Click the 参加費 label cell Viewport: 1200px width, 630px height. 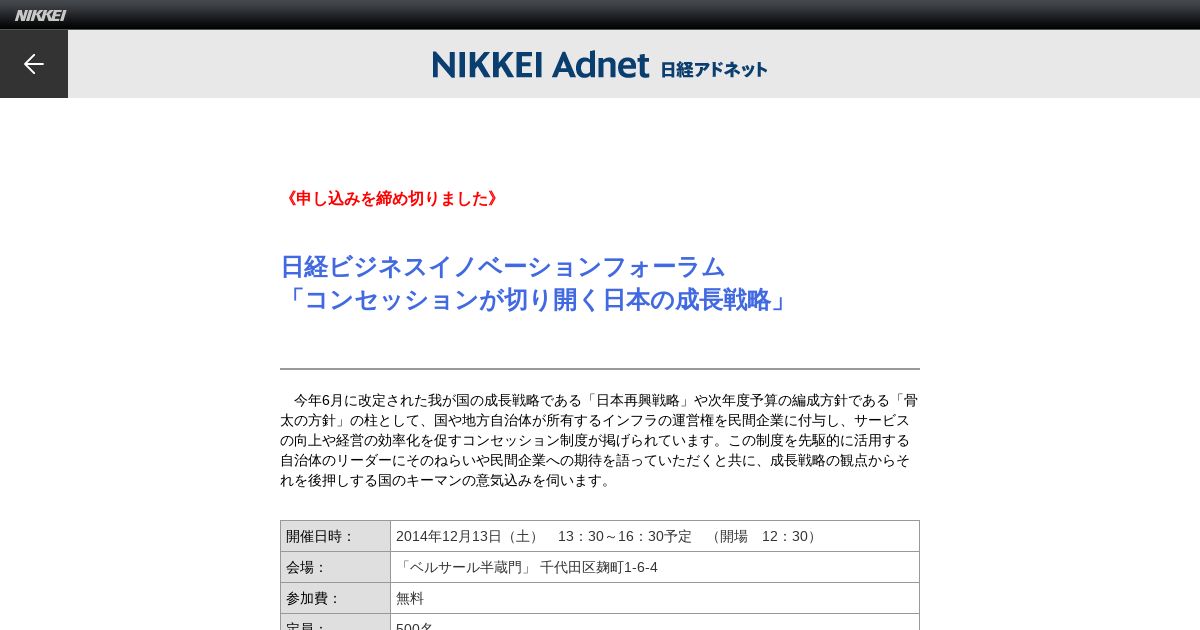(x=336, y=598)
